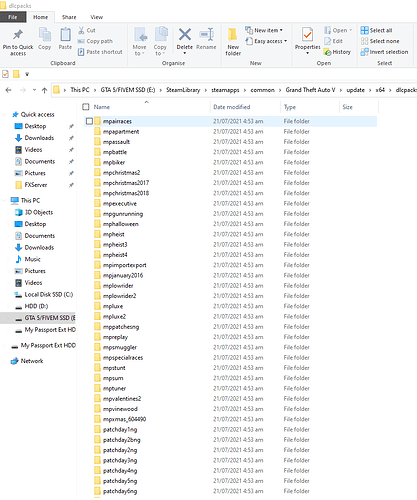Click History in the Open group
The height and width of the screenshot is (500, 417).
[x=337, y=52]
